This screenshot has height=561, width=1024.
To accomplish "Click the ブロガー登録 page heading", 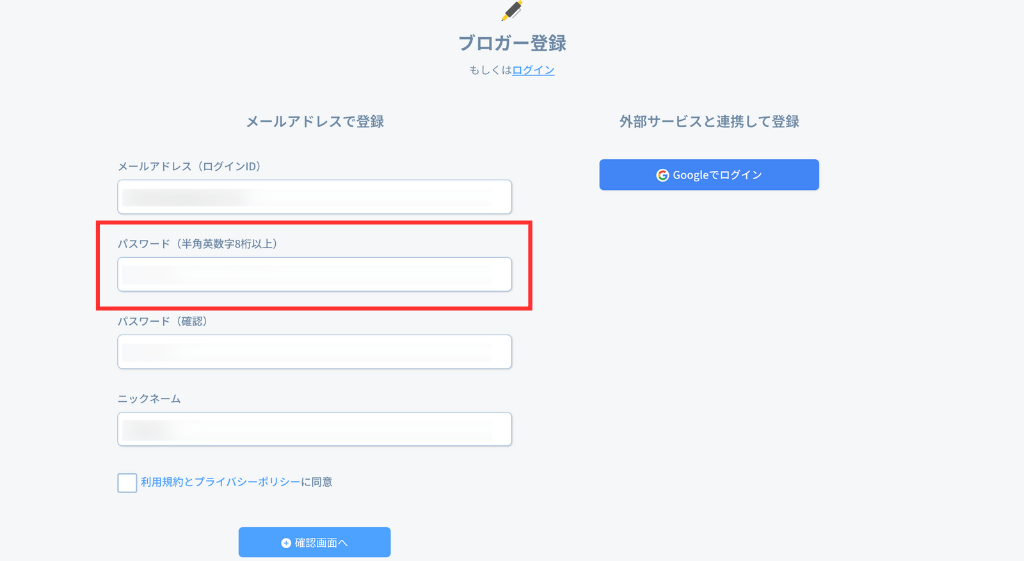I will click(512, 43).
